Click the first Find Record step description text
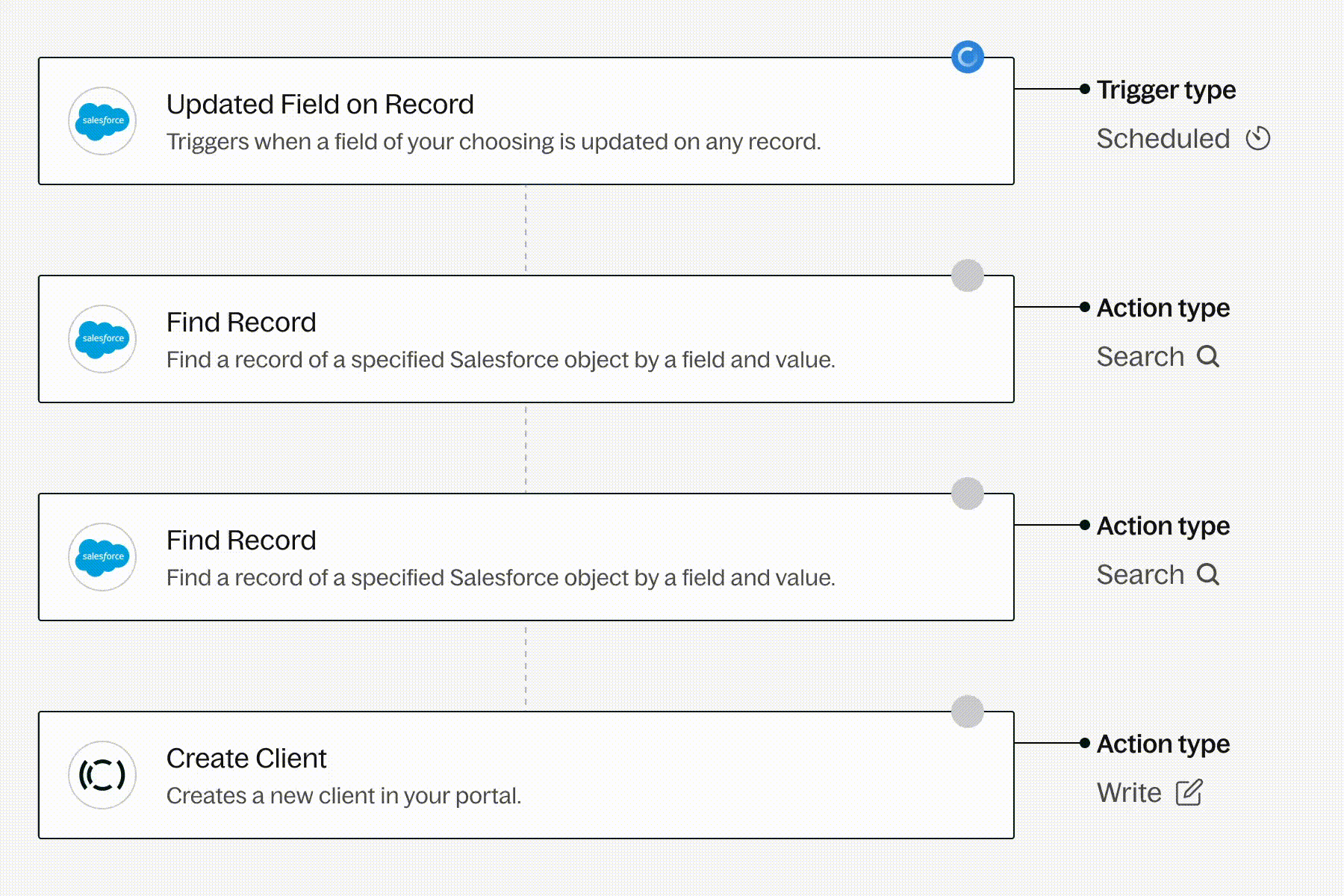 coord(500,360)
